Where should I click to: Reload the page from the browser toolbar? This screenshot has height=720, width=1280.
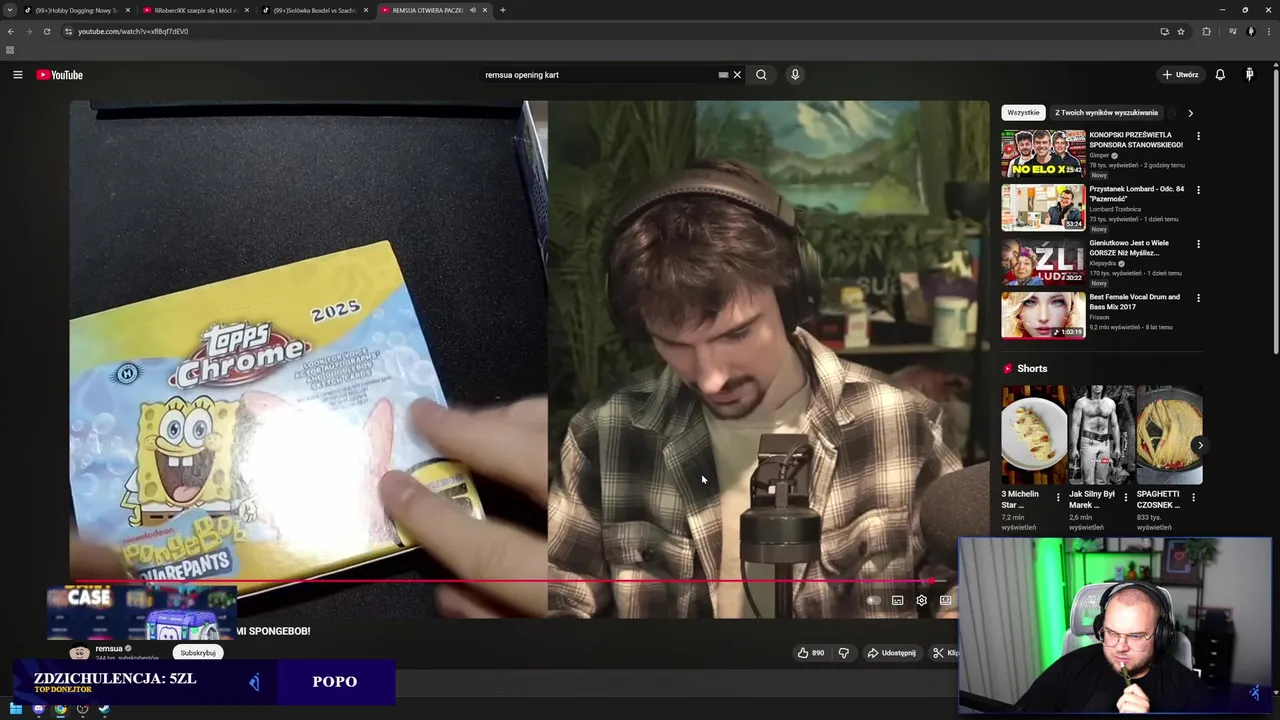46,31
